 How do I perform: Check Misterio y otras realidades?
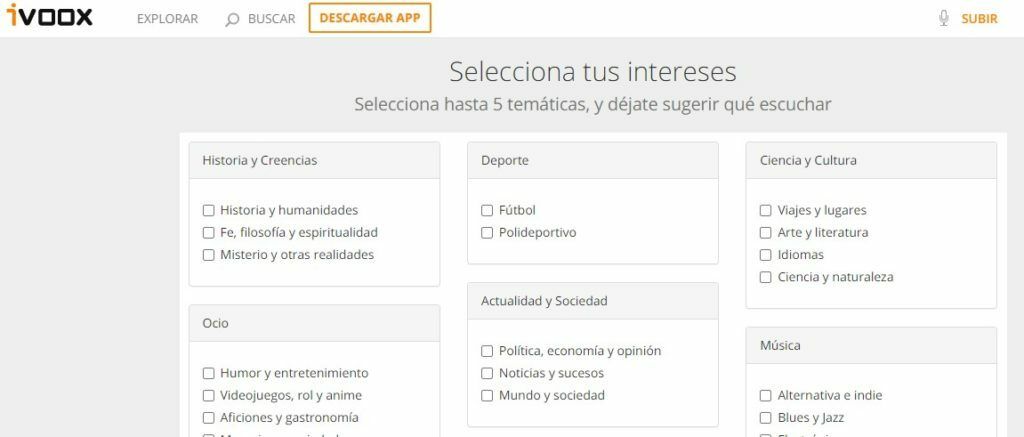[208, 255]
